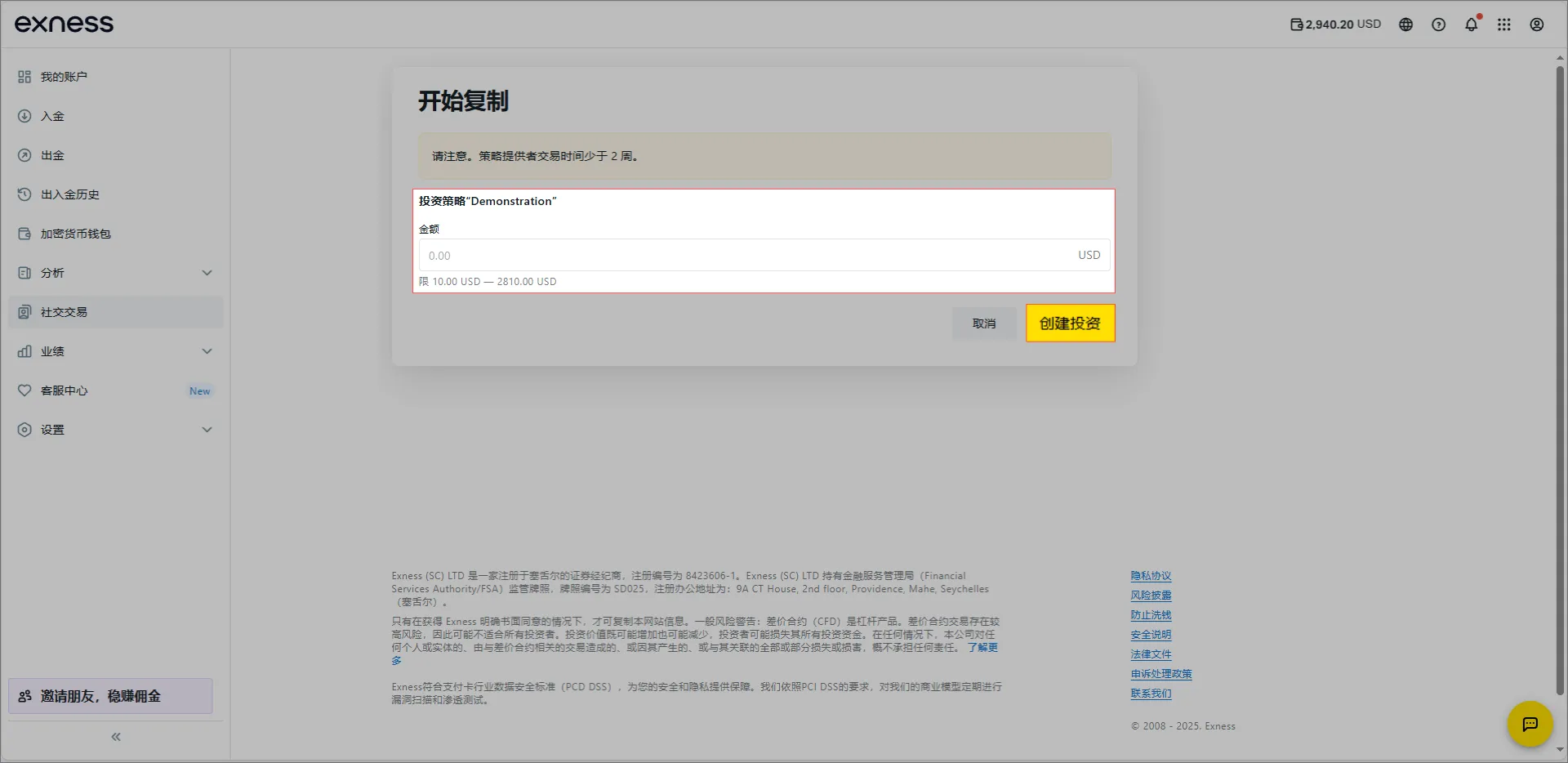Image resolution: width=1568 pixels, height=763 pixels.
Task: Expand the 业绩 menu chevron
Action: point(207,351)
